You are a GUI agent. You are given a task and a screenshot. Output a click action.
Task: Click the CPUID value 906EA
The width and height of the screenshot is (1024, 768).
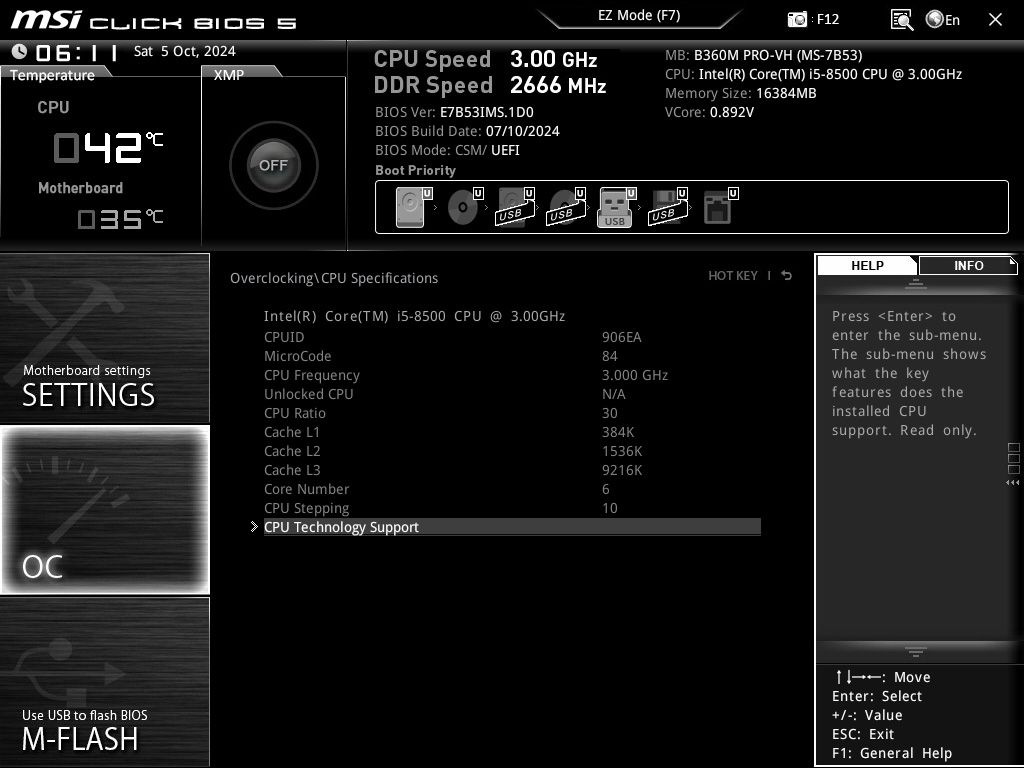[x=622, y=337]
